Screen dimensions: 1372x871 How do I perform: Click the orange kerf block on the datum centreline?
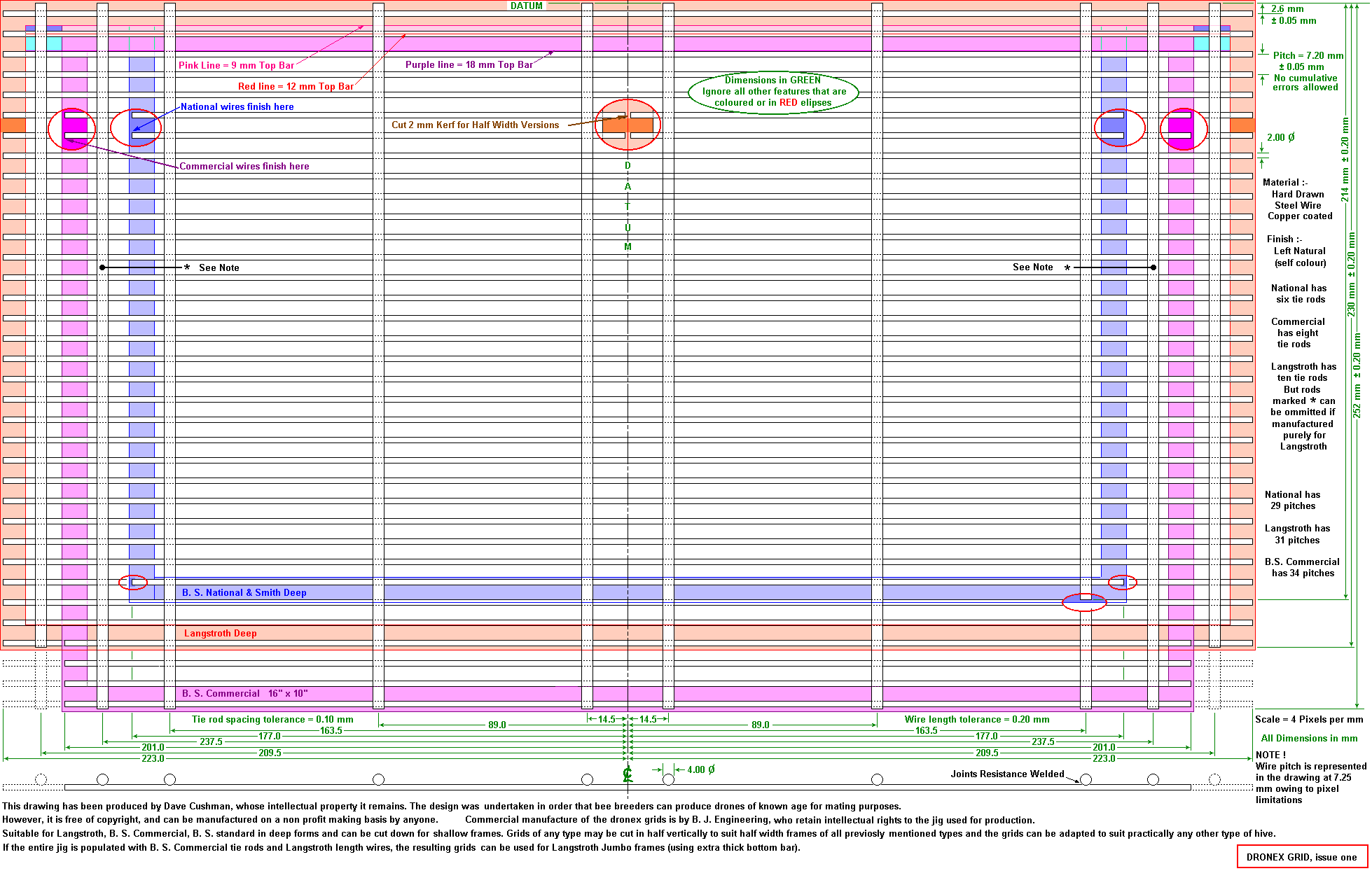click(x=628, y=125)
